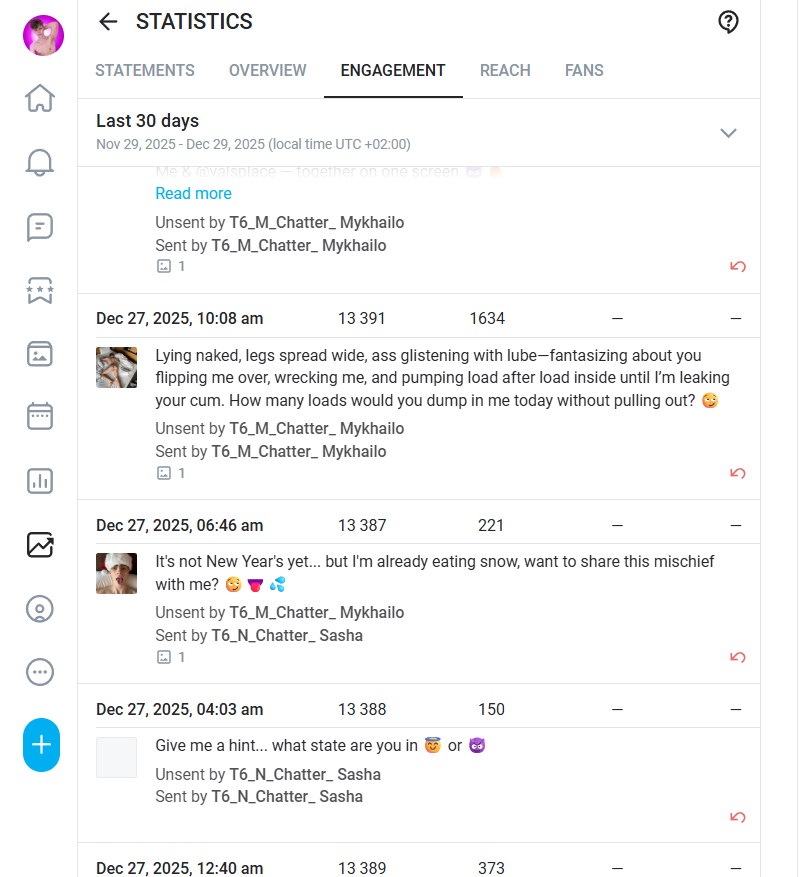Open the notifications bell icon
Viewport: 805px width, 877px height.
40,163
